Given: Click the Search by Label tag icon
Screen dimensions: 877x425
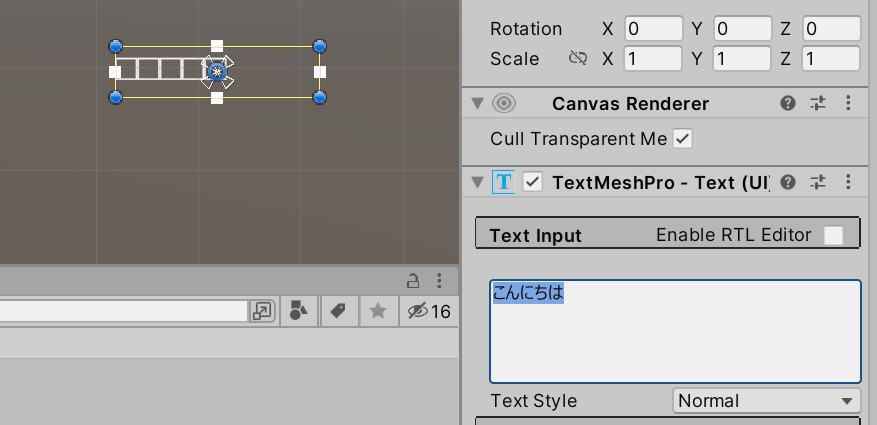Looking at the screenshot, I should point(338,311).
